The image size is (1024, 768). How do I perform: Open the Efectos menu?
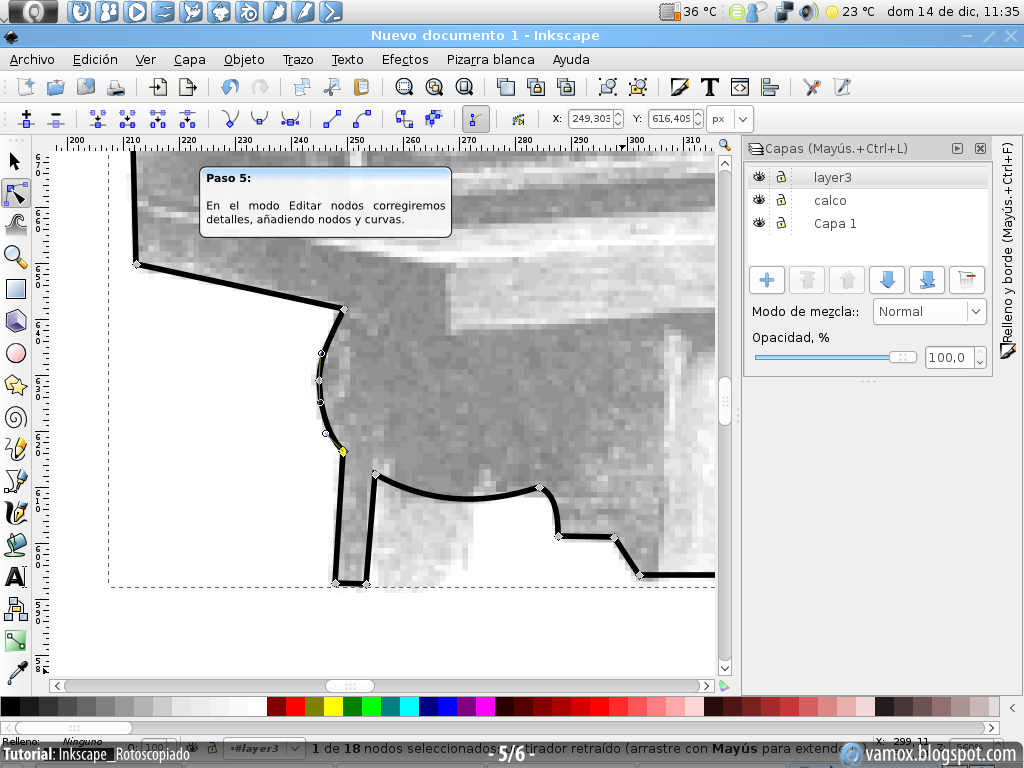pos(405,59)
